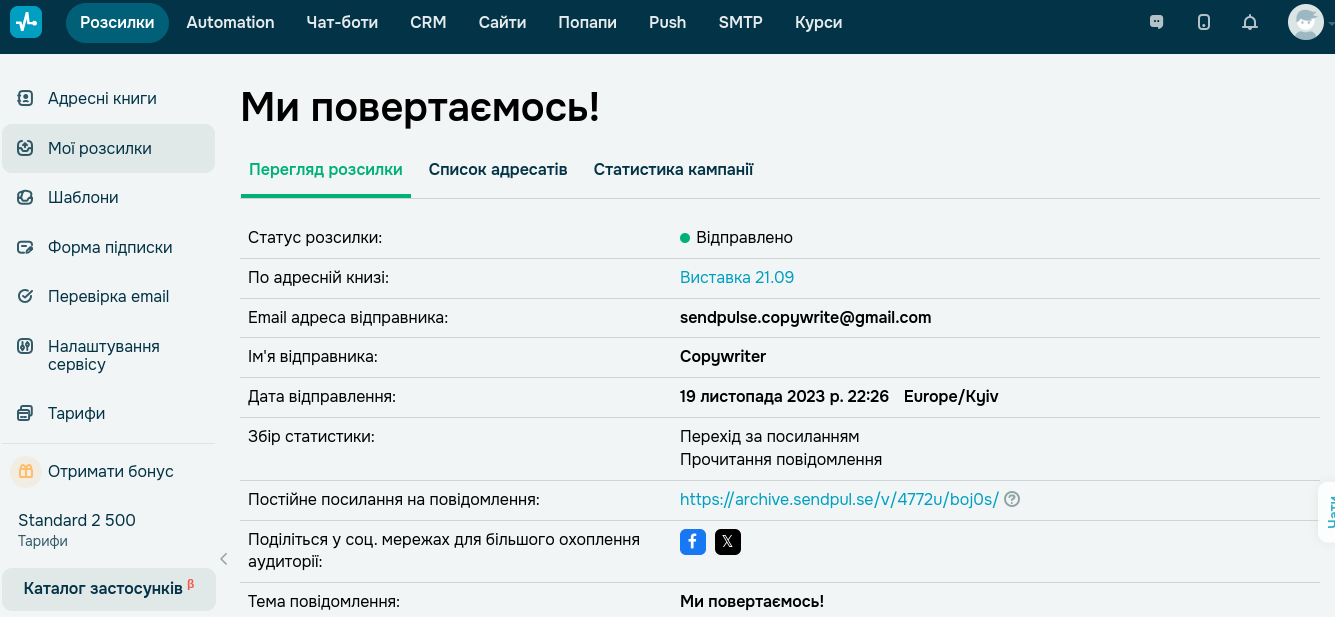Screen dimensions: 1335x617
Task: Collapse the sidebar with the chevron arrow
Action: [x=224, y=559]
